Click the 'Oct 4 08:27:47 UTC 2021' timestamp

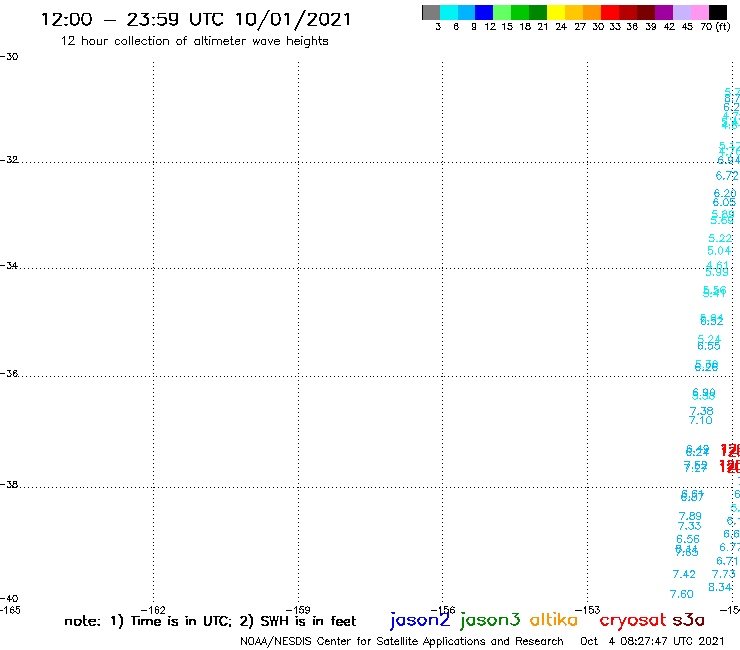(652, 642)
